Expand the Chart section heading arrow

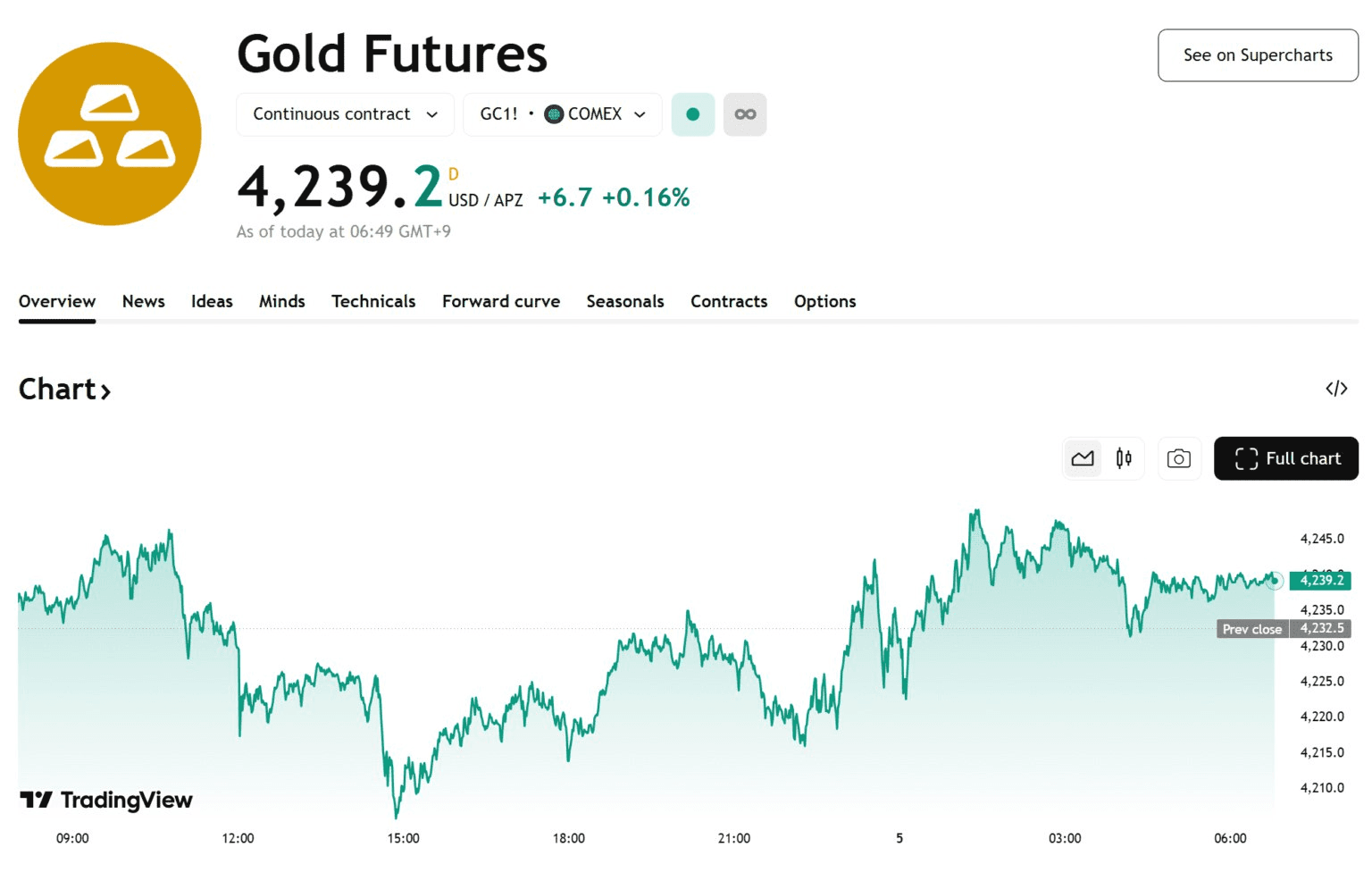pos(105,391)
